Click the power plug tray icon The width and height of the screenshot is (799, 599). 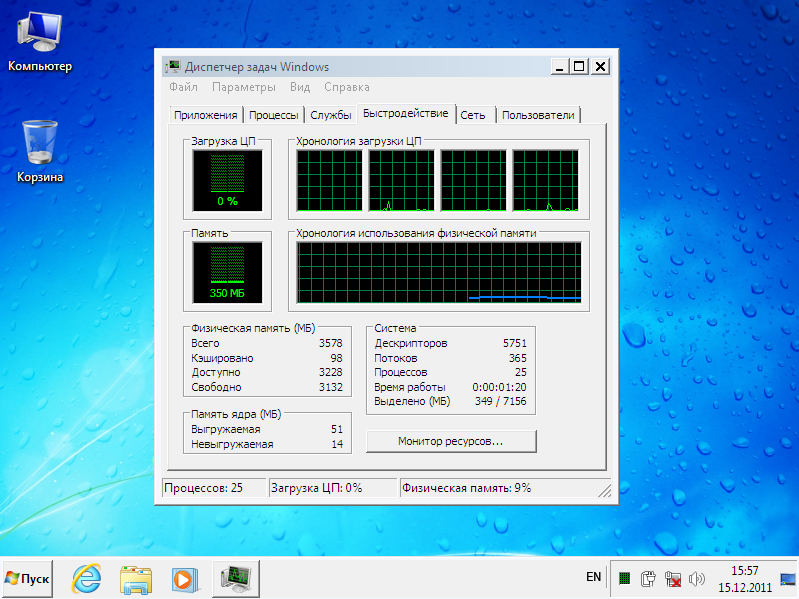[648, 578]
